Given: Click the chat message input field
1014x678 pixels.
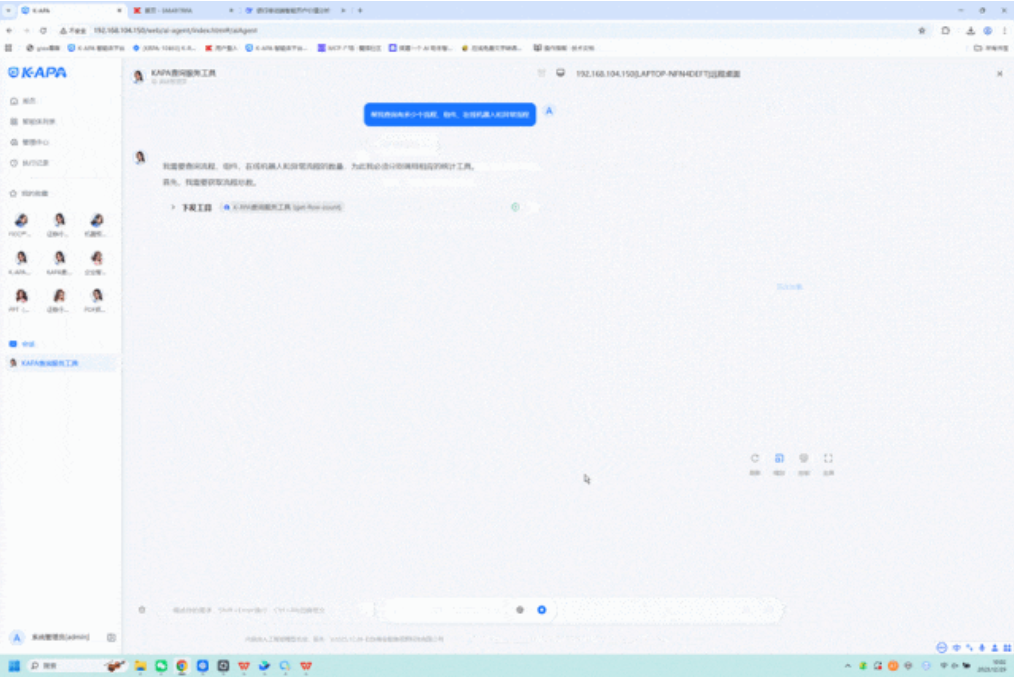Looking at the screenshot, I should [x=300, y=609].
